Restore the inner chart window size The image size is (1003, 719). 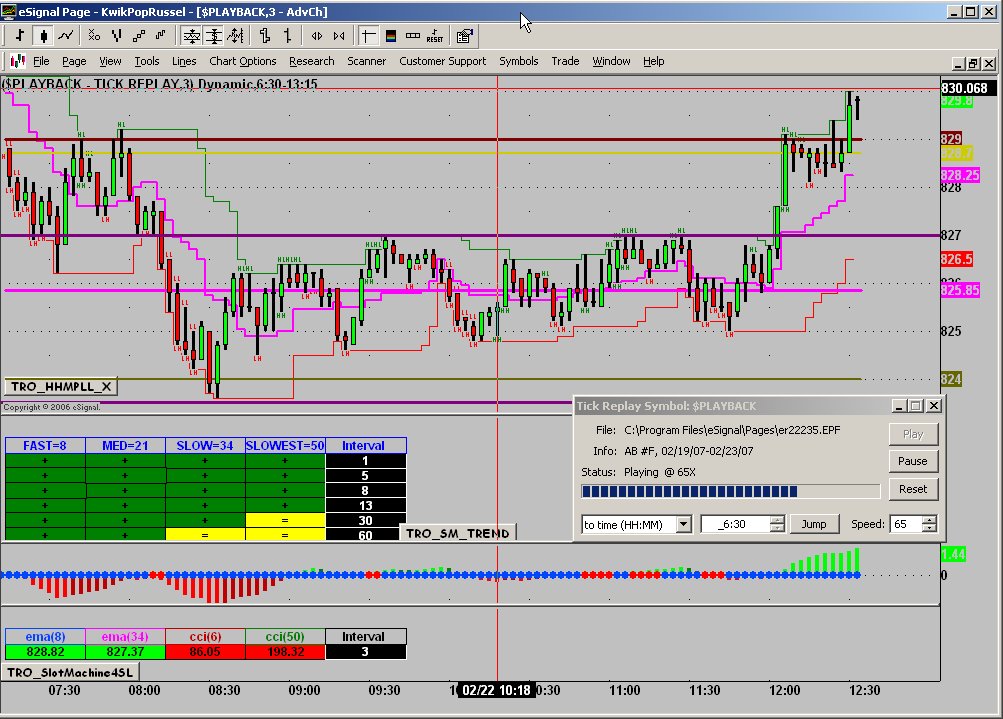click(x=973, y=63)
